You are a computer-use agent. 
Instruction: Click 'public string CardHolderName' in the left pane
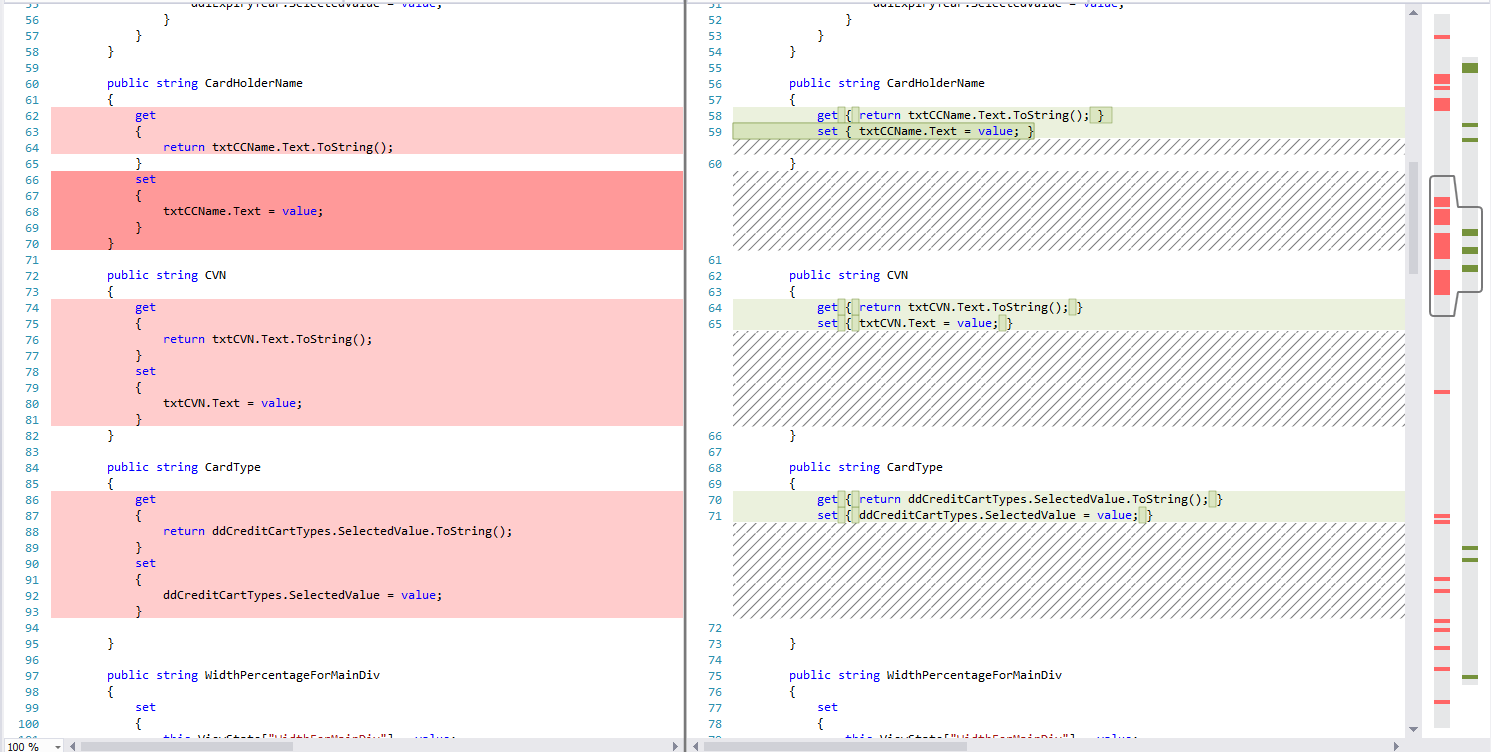[205, 83]
